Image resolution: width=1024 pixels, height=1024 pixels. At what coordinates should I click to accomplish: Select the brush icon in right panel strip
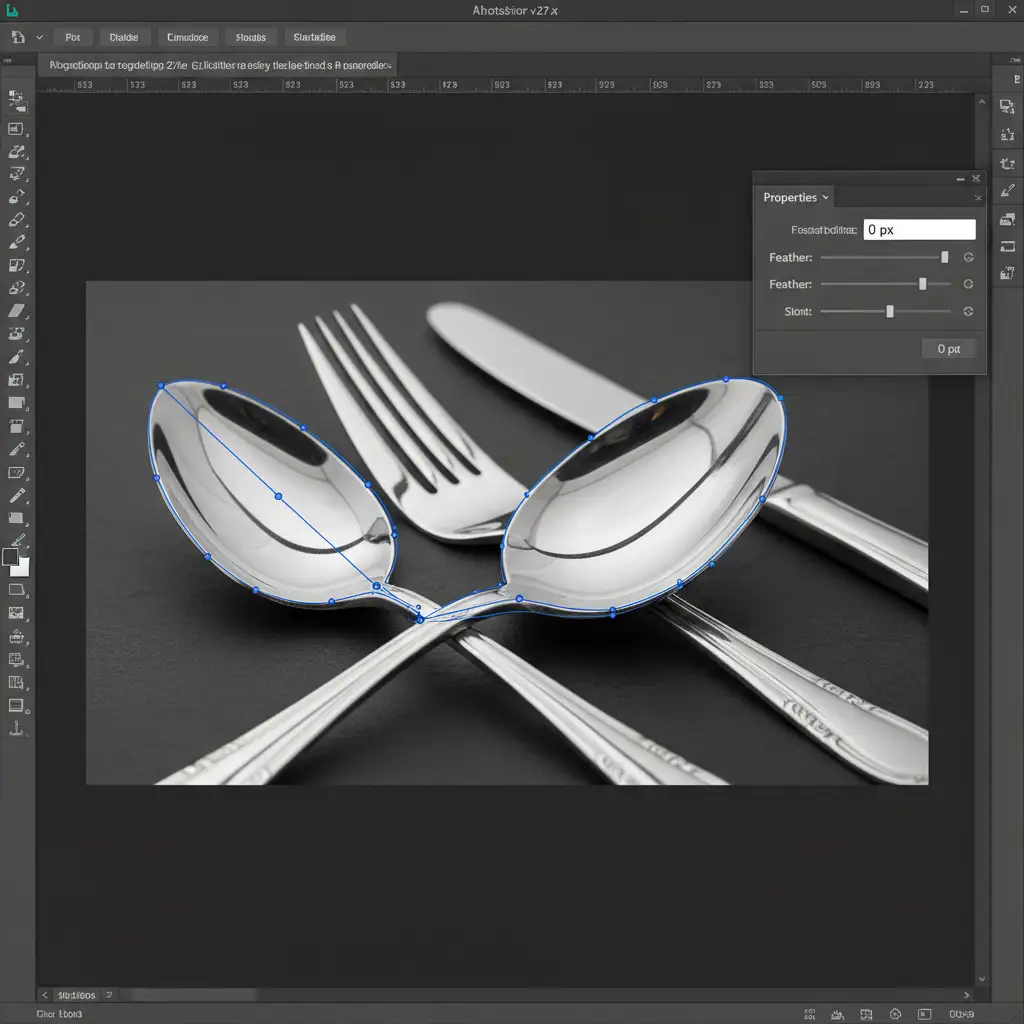[1007, 191]
